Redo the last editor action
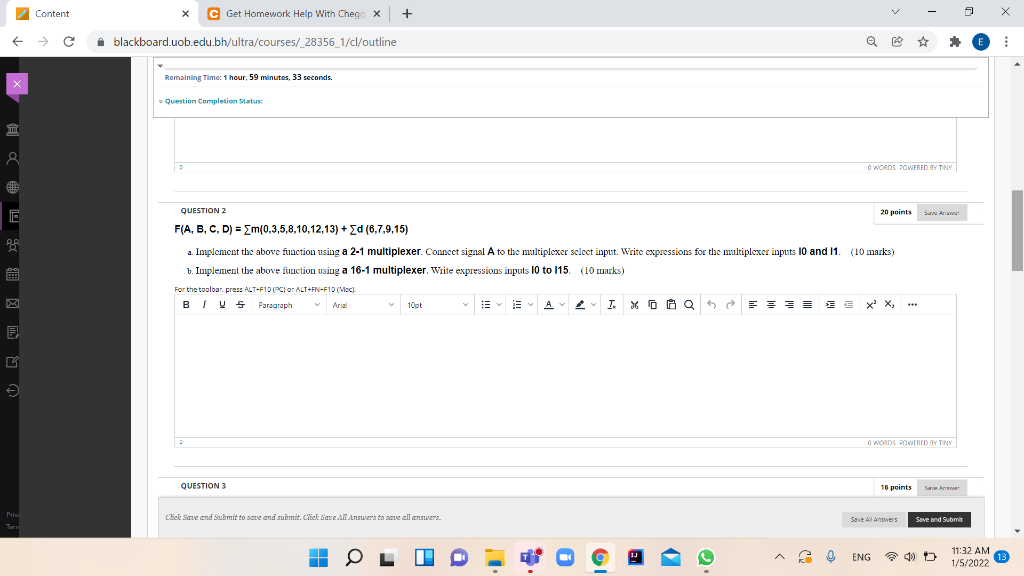This screenshot has width=1024, height=576. (730, 304)
